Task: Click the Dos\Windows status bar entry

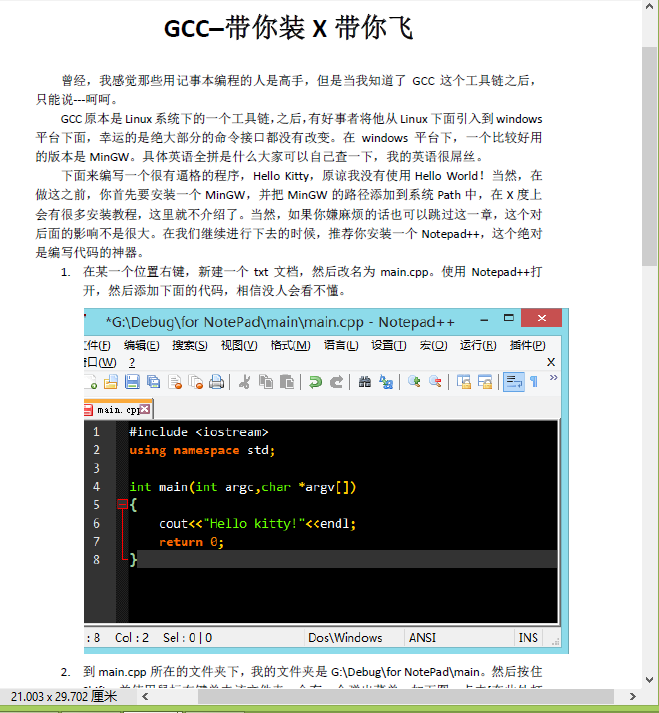Action: [345, 638]
